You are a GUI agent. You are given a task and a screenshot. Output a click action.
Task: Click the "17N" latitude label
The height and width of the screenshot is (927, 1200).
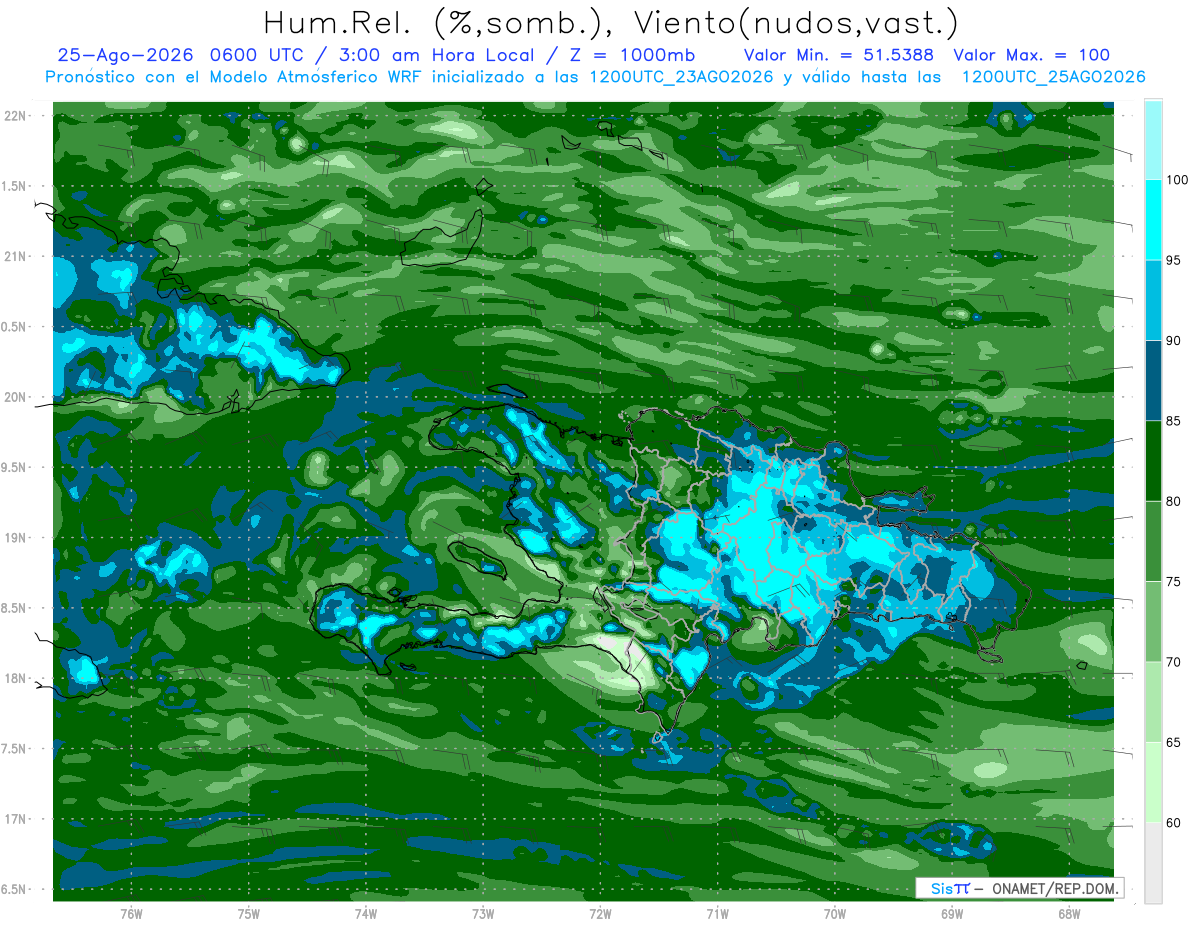(15, 819)
